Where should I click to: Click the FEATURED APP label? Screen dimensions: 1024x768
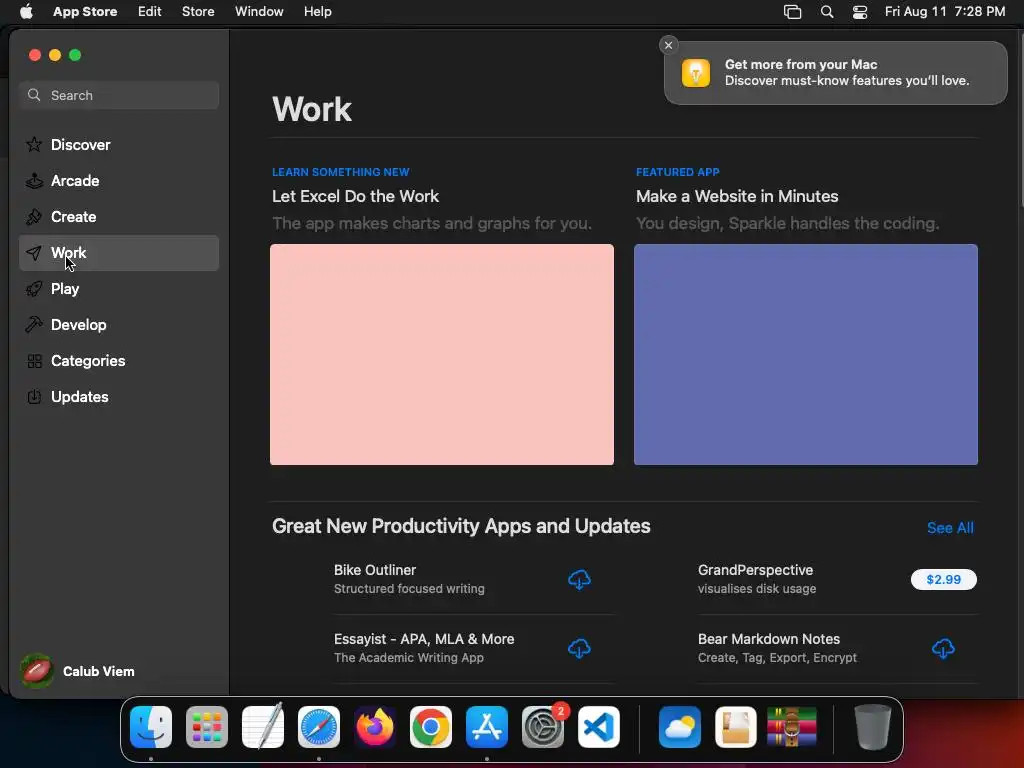click(x=677, y=172)
